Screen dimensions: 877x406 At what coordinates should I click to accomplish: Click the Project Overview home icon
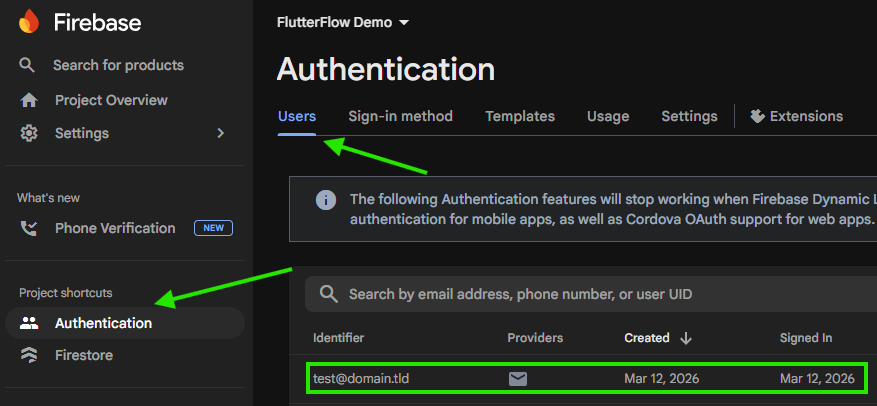click(x=29, y=101)
